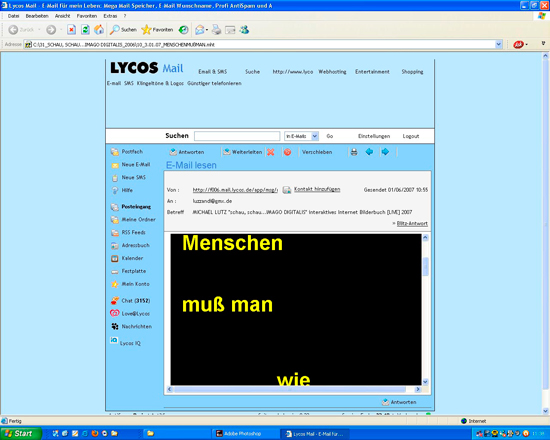The height and width of the screenshot is (440, 550).
Task: Open Email & SMS navigation link
Action: pyautogui.click(x=213, y=72)
